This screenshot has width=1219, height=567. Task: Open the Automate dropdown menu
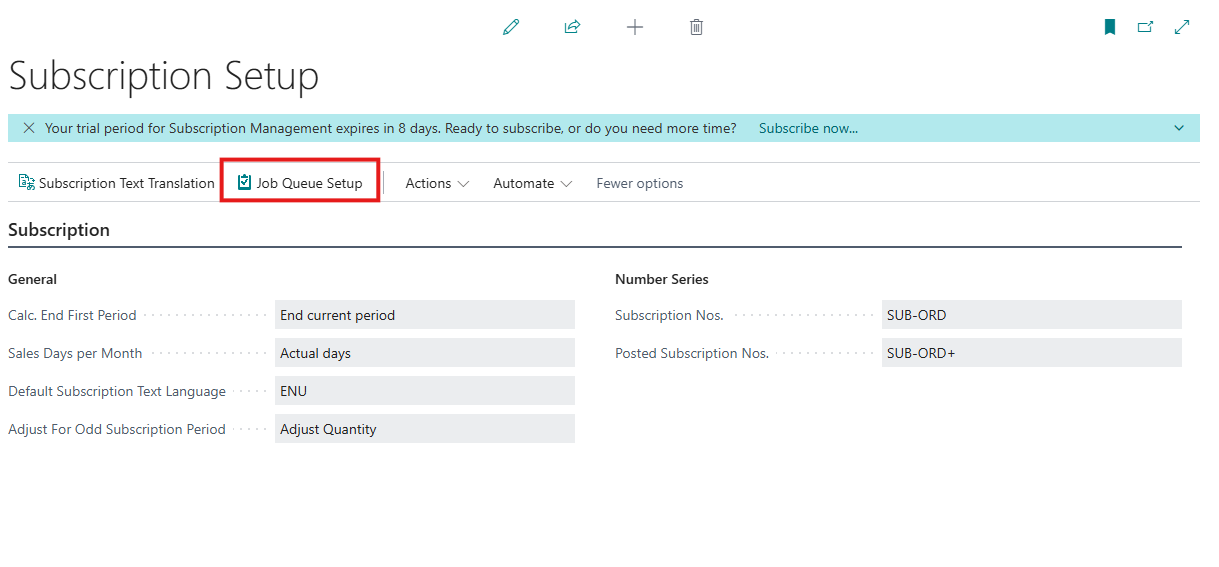[x=532, y=183]
